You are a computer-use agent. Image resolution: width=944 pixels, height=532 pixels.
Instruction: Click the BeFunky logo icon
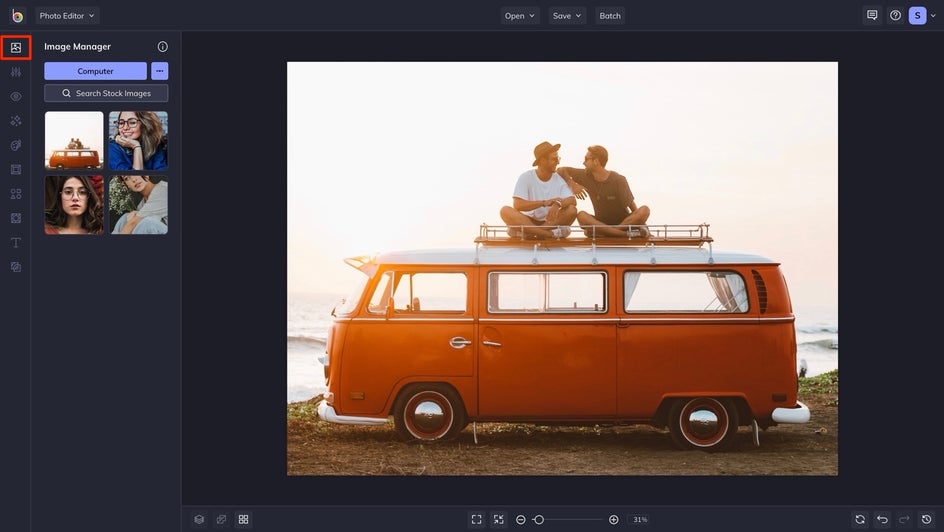click(x=17, y=16)
